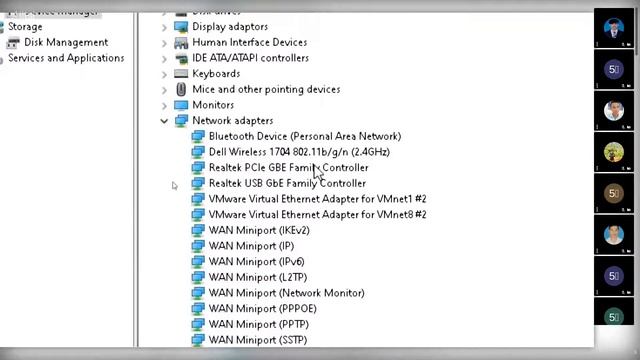
Task: Select VMware Virtual Ethernet Adapter for VMnet8 #2
Action: (x=318, y=215)
